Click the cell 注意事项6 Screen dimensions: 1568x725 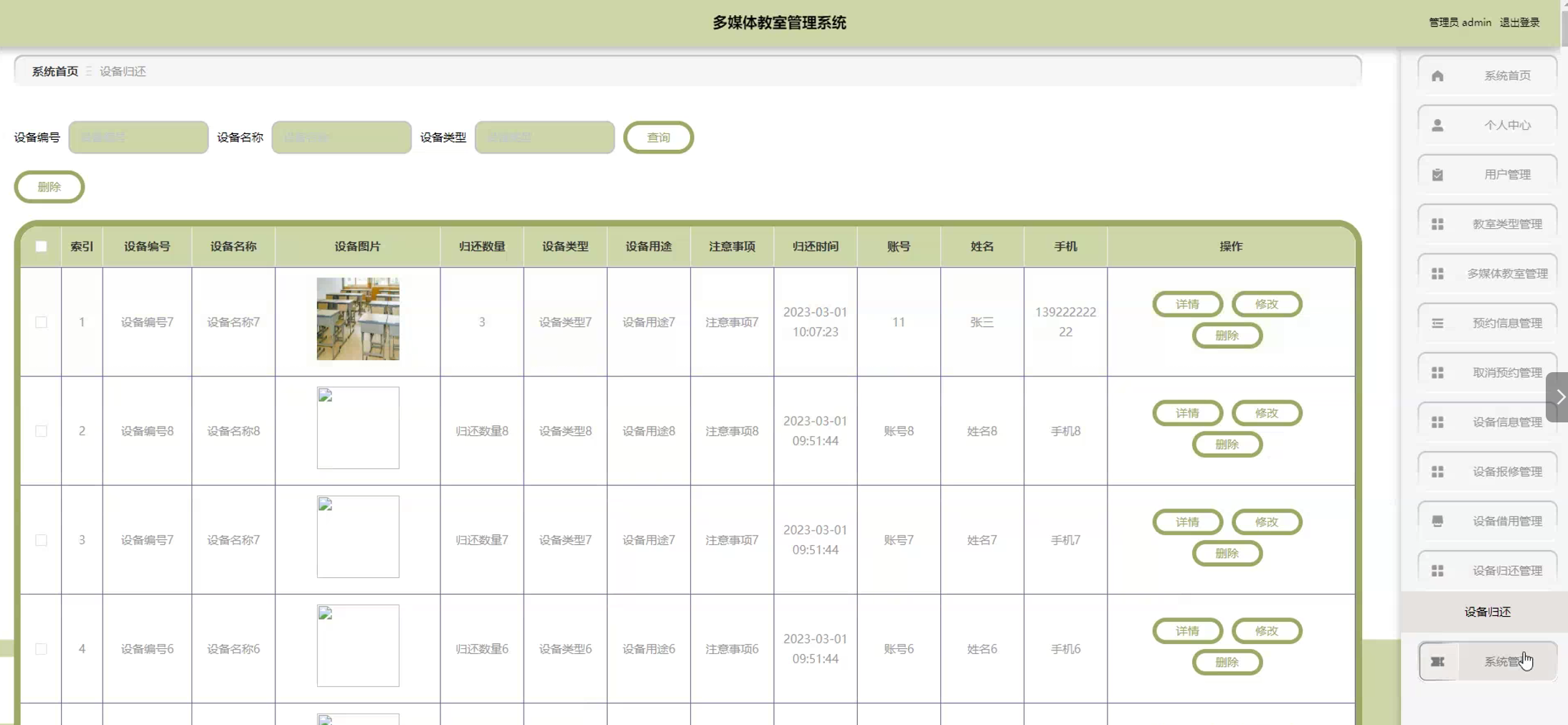(732, 649)
